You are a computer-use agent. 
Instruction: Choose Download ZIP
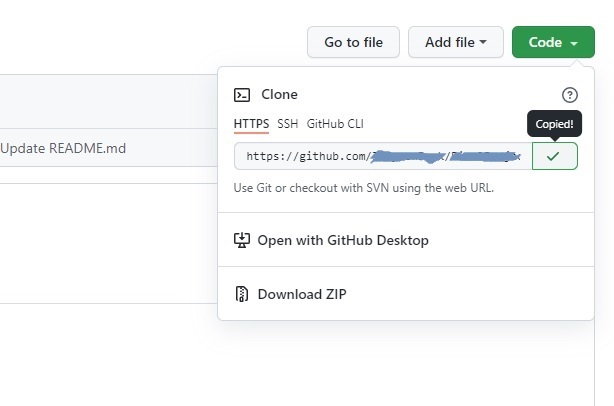click(x=406, y=294)
